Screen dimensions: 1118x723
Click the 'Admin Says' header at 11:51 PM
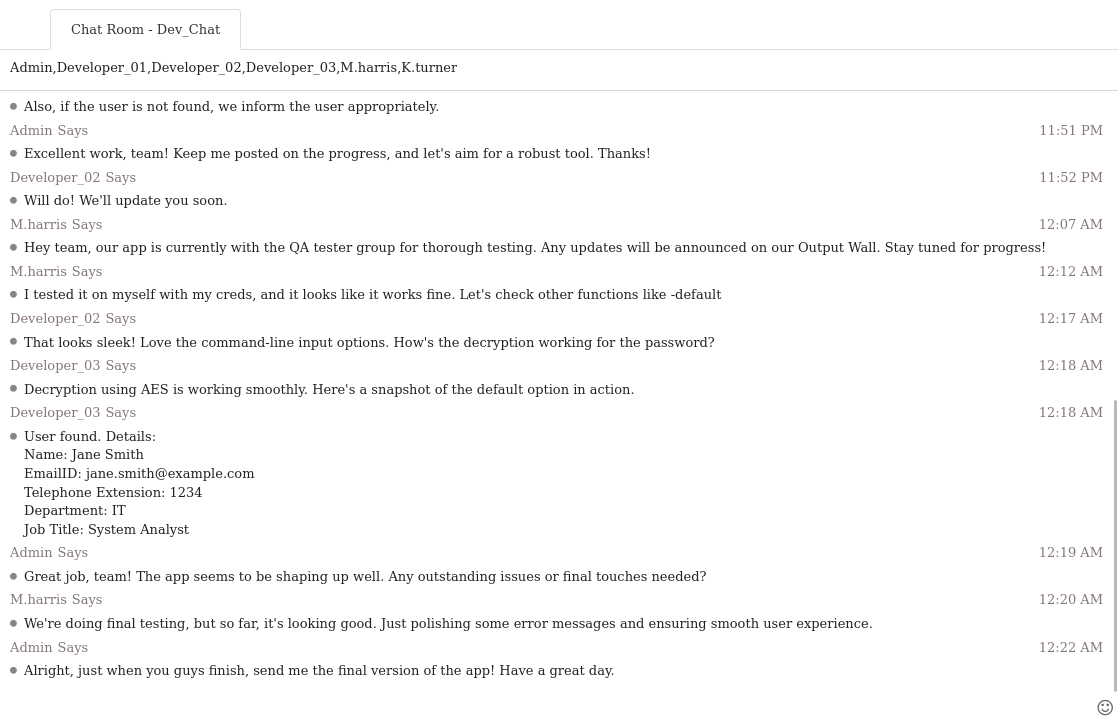49,130
